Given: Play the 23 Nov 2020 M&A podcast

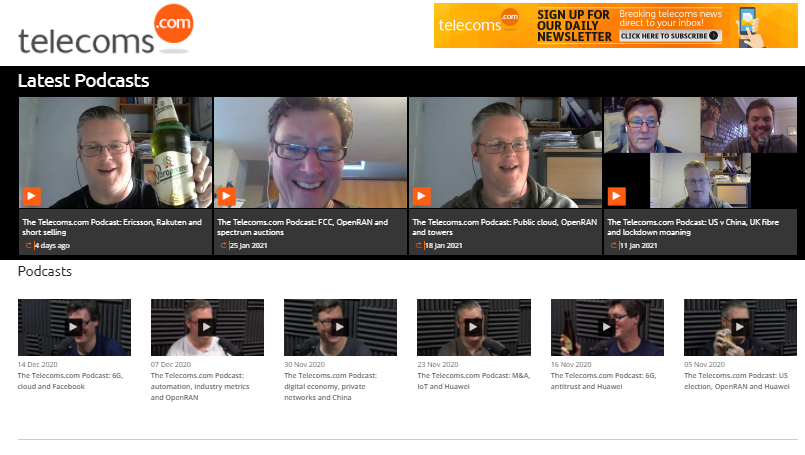Looking at the screenshot, I should click(x=473, y=326).
